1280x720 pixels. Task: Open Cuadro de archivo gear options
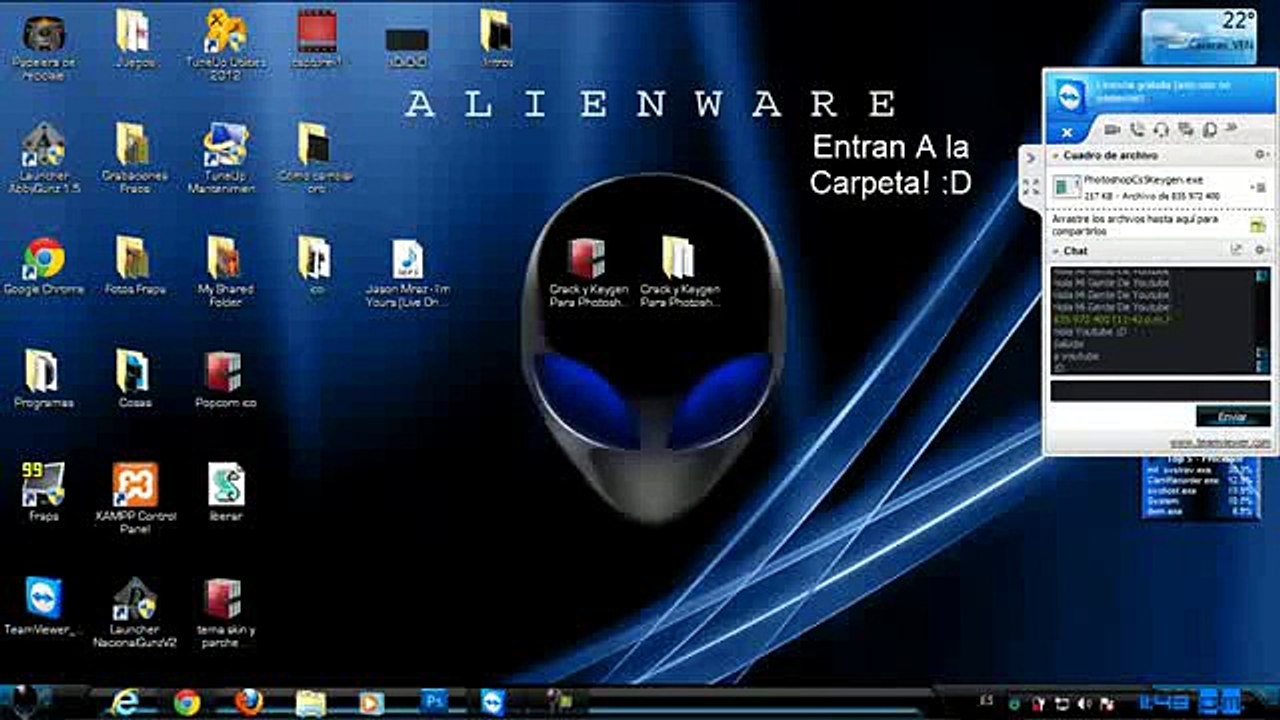(x=1261, y=155)
